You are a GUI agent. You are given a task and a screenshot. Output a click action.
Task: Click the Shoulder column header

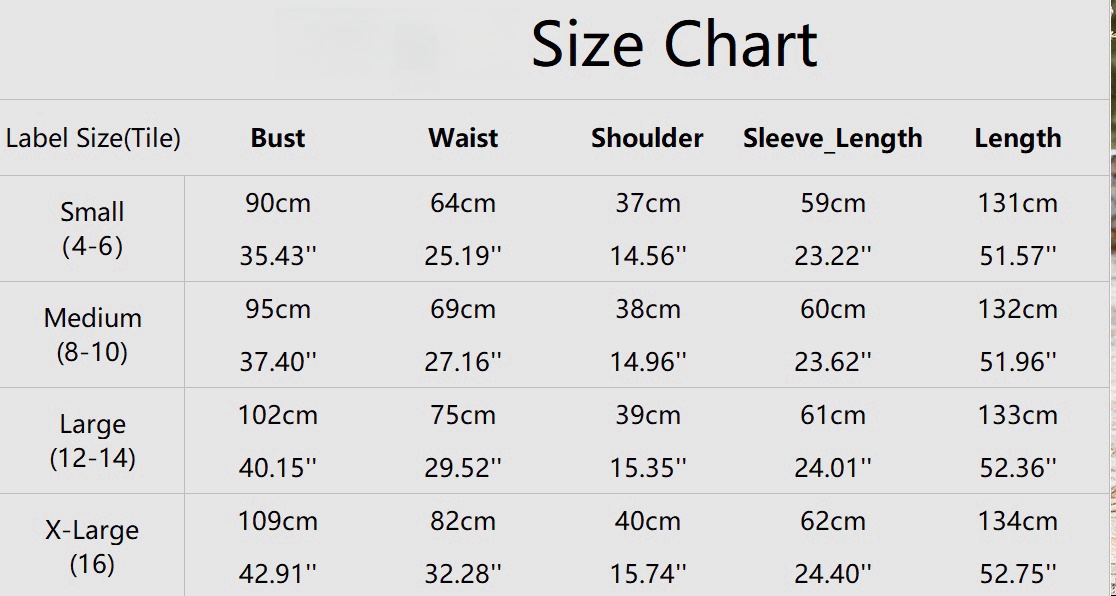tap(647, 138)
